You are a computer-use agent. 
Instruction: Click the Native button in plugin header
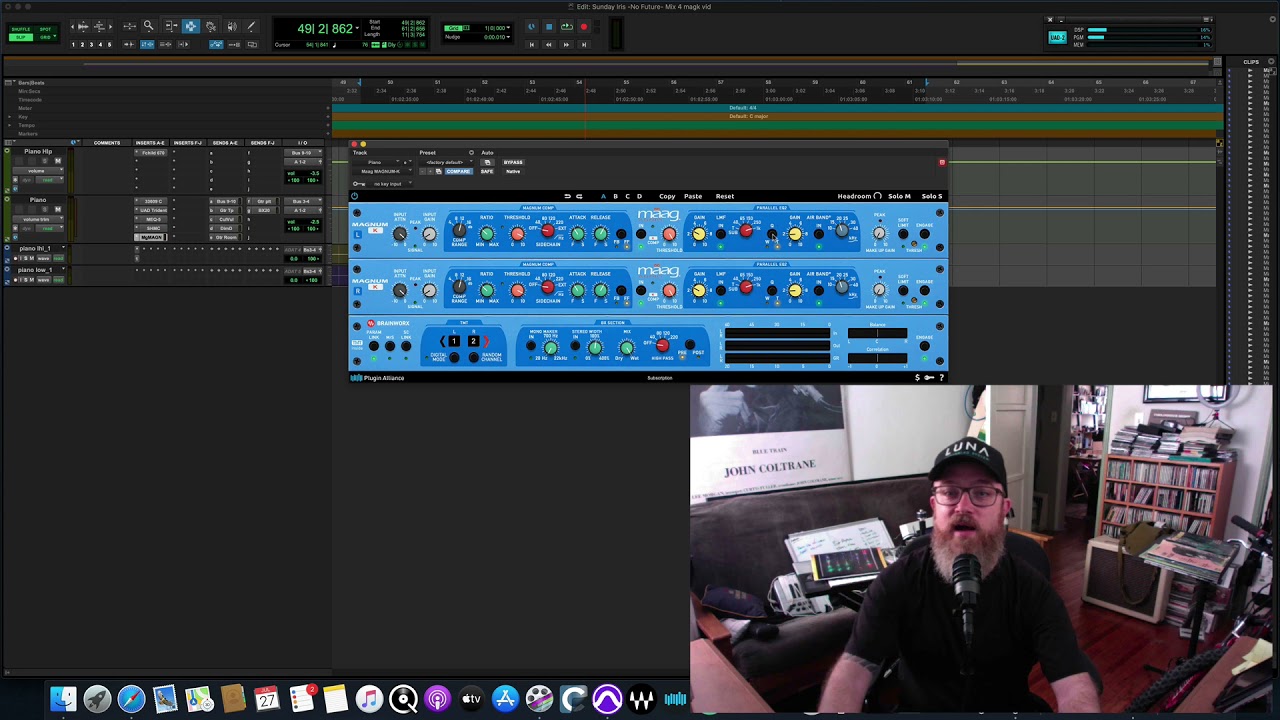[513, 172]
